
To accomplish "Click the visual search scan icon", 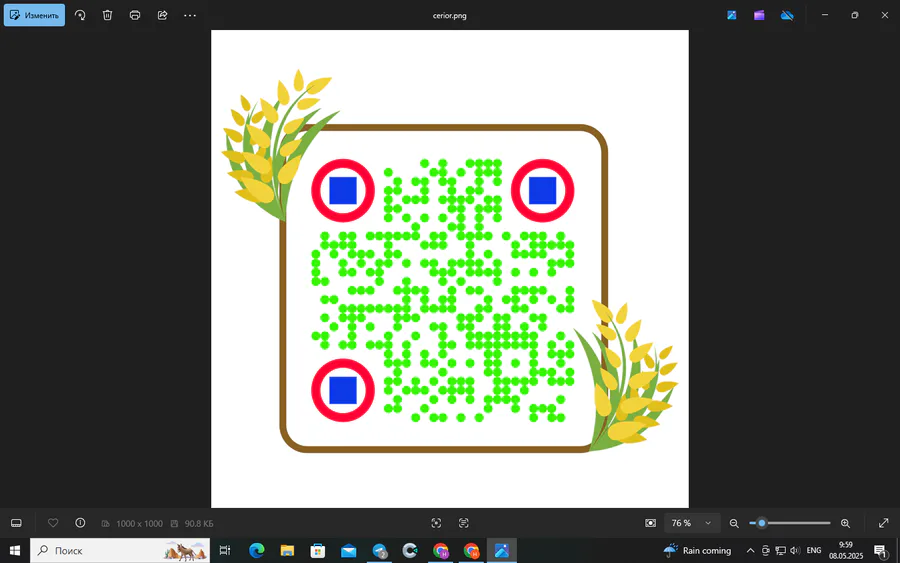I will 436,523.
